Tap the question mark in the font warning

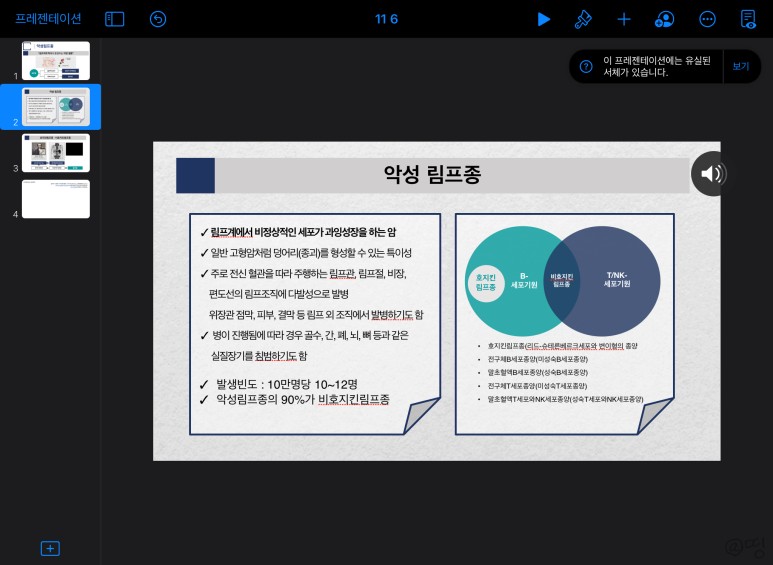tap(586, 66)
